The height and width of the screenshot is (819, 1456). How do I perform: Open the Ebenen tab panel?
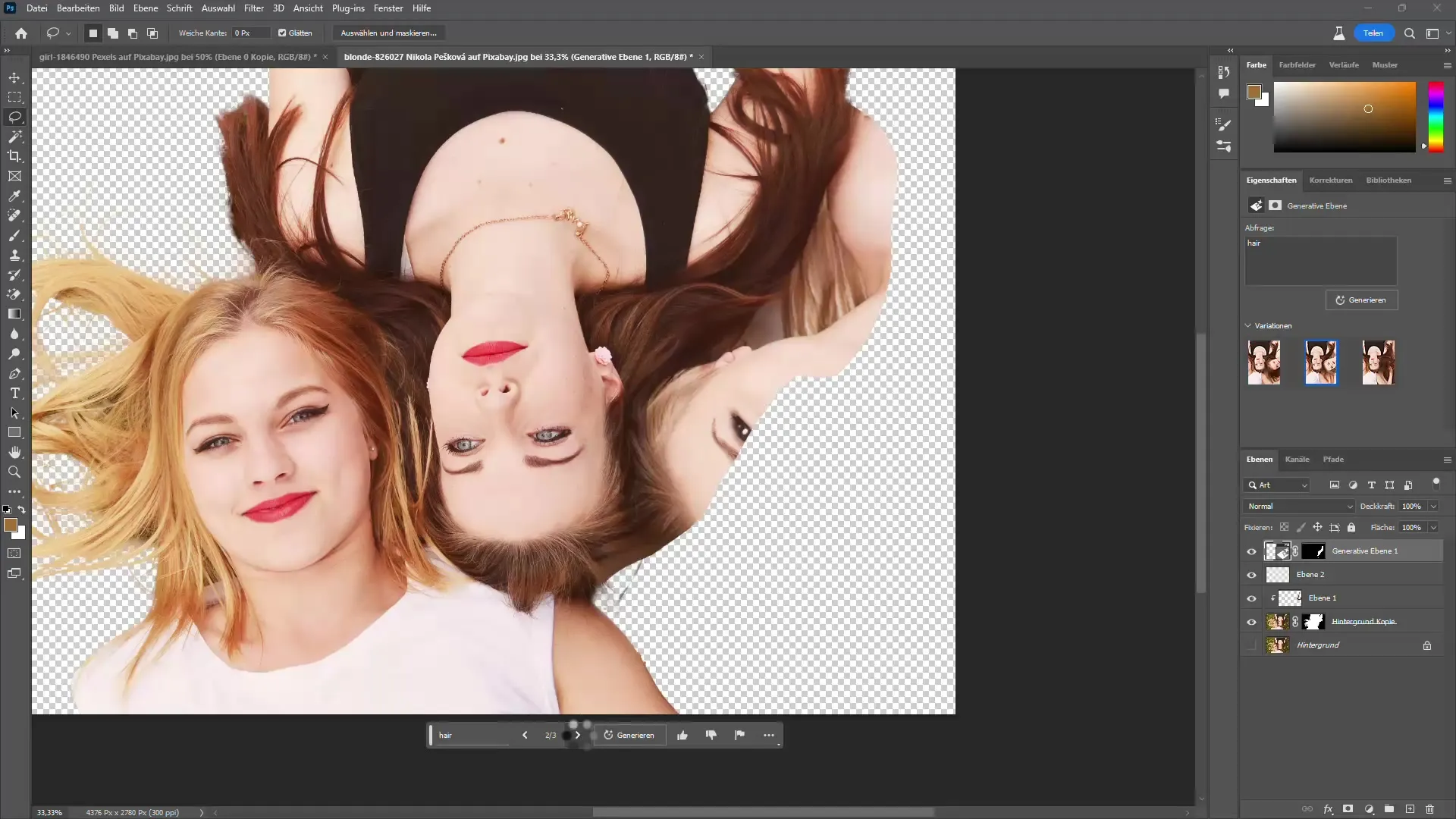(1260, 459)
